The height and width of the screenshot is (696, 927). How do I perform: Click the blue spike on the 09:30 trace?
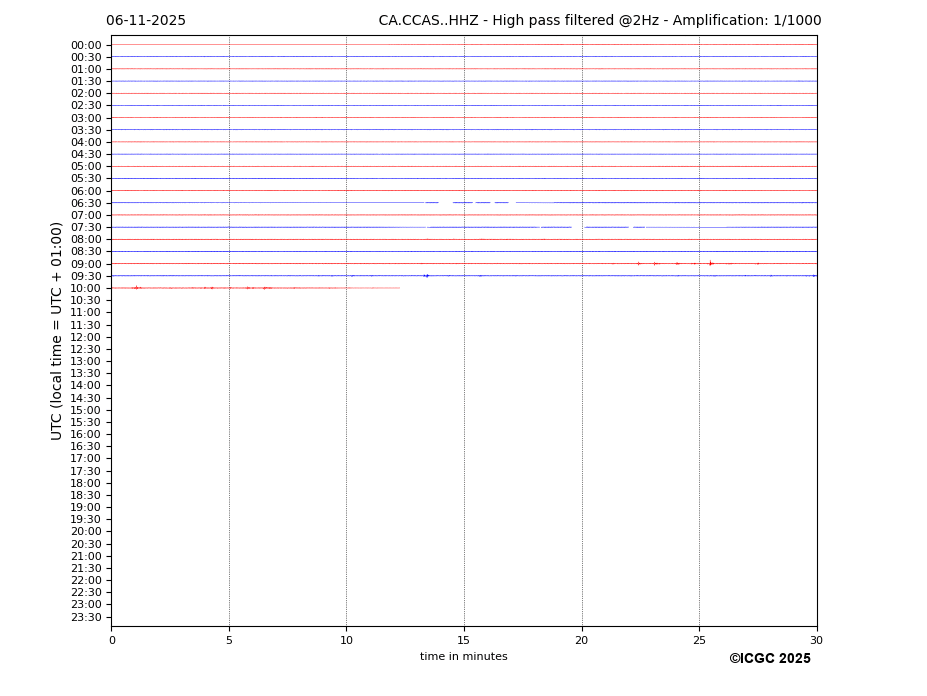426,276
